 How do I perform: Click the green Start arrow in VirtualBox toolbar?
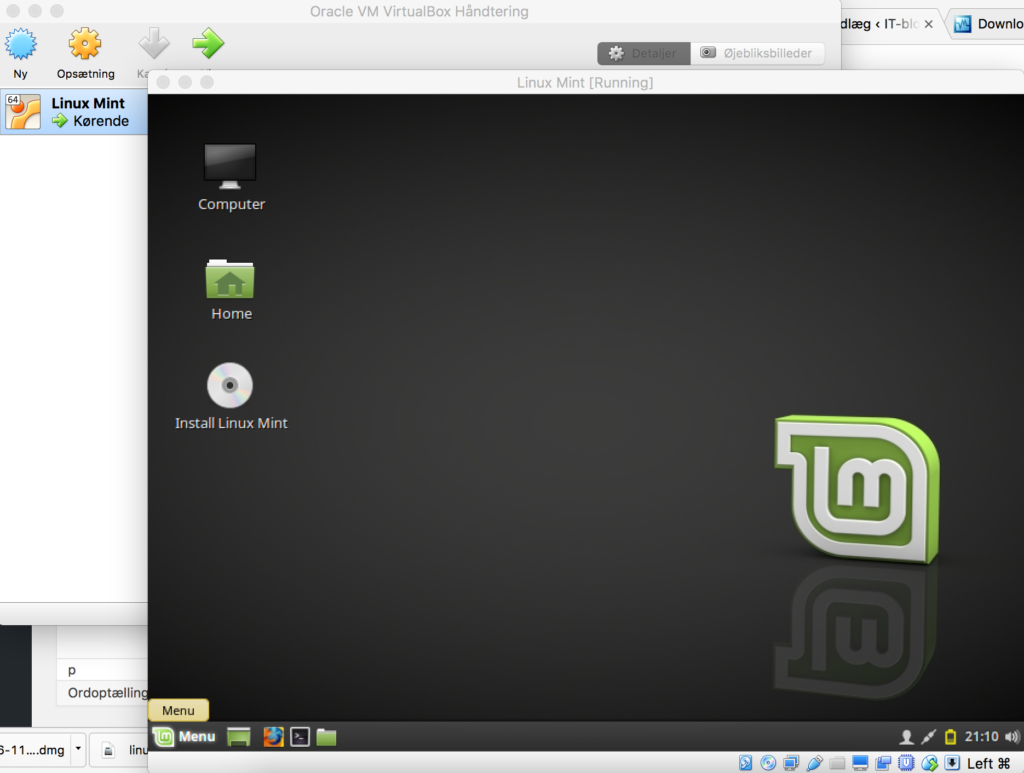pos(208,44)
